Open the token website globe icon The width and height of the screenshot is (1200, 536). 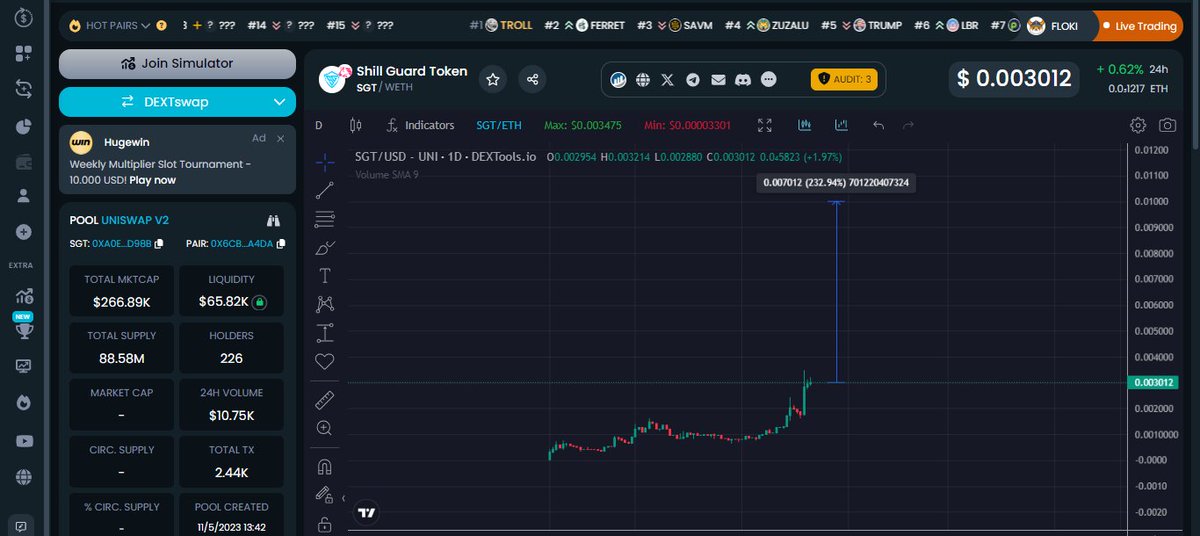click(643, 79)
